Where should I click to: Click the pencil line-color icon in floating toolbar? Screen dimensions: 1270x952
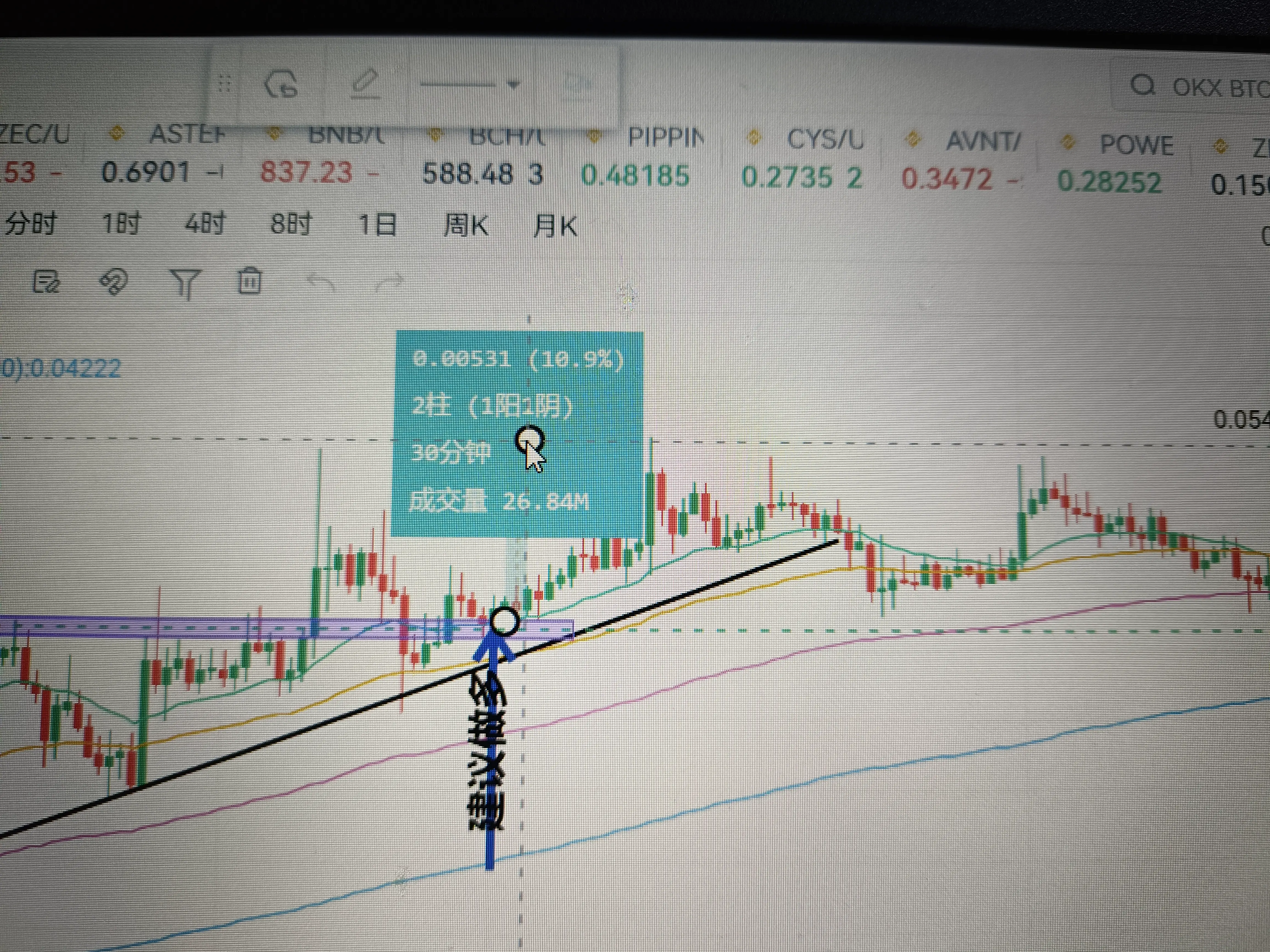tap(364, 84)
